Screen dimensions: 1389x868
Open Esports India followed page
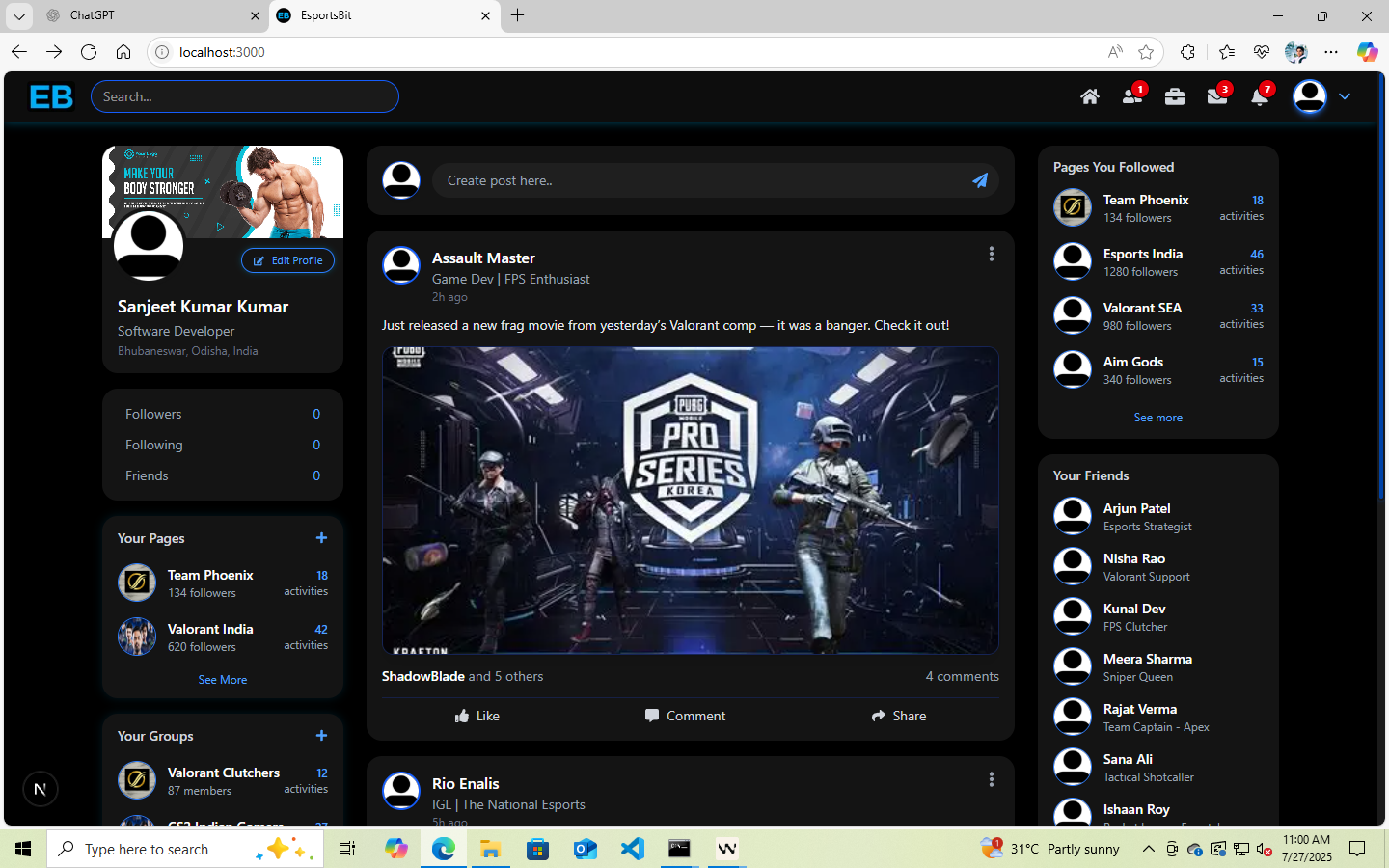point(1158,261)
